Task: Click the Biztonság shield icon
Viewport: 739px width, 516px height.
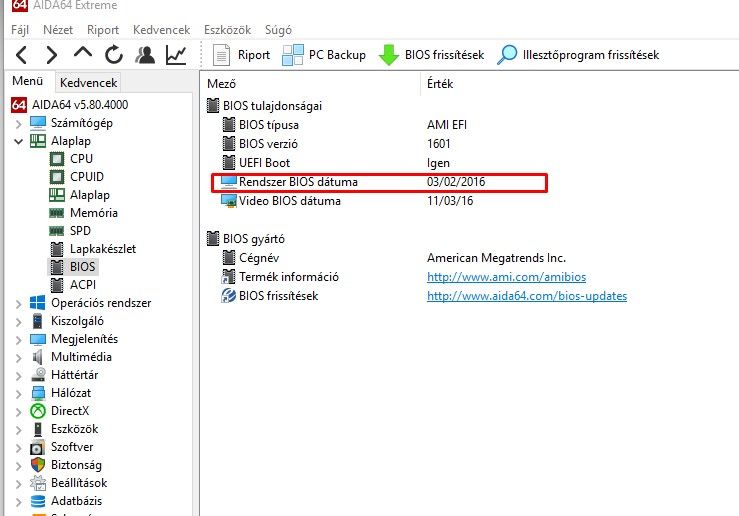Action: (x=38, y=465)
